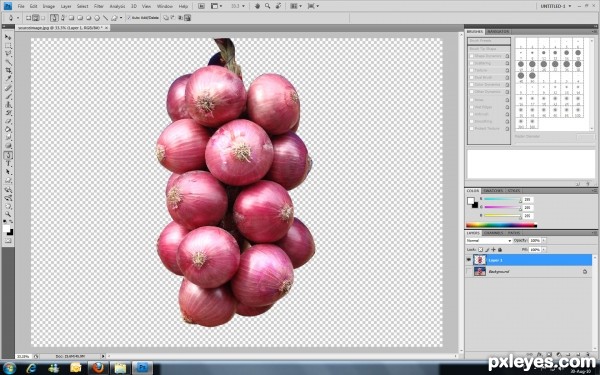Open the Opacity slider arrow

(x=544, y=240)
